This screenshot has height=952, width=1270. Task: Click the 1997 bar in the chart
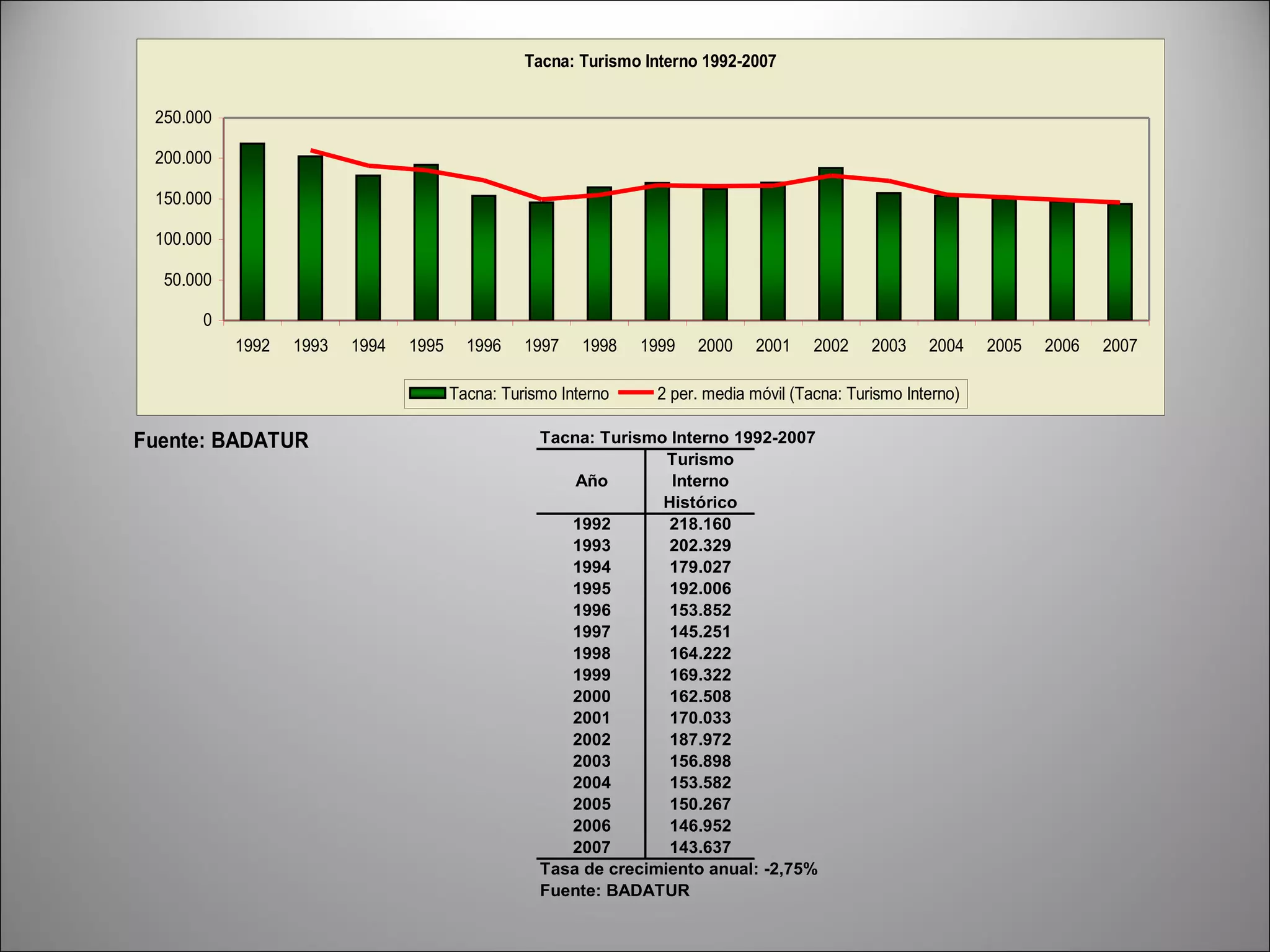coord(541,262)
